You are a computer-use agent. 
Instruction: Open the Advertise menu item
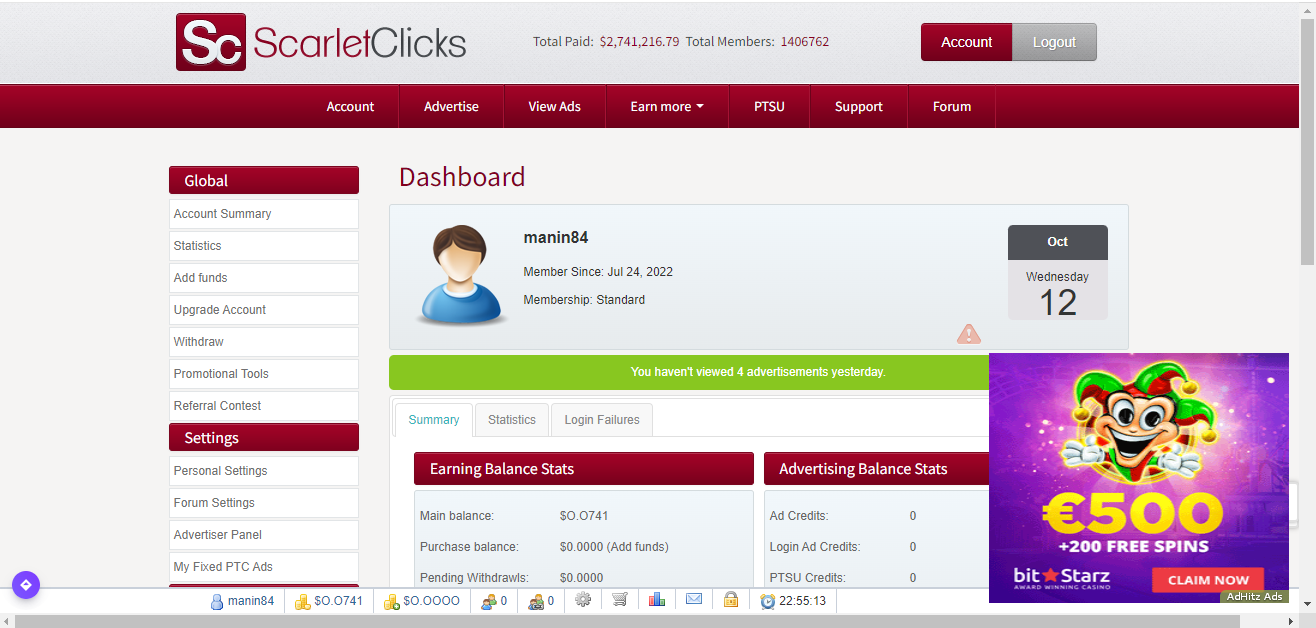[451, 107]
